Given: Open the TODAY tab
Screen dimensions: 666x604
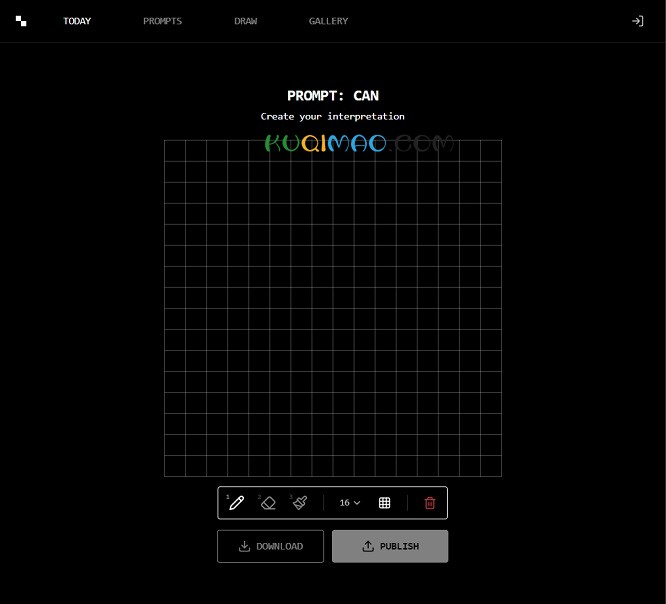Looking at the screenshot, I should point(77,21).
